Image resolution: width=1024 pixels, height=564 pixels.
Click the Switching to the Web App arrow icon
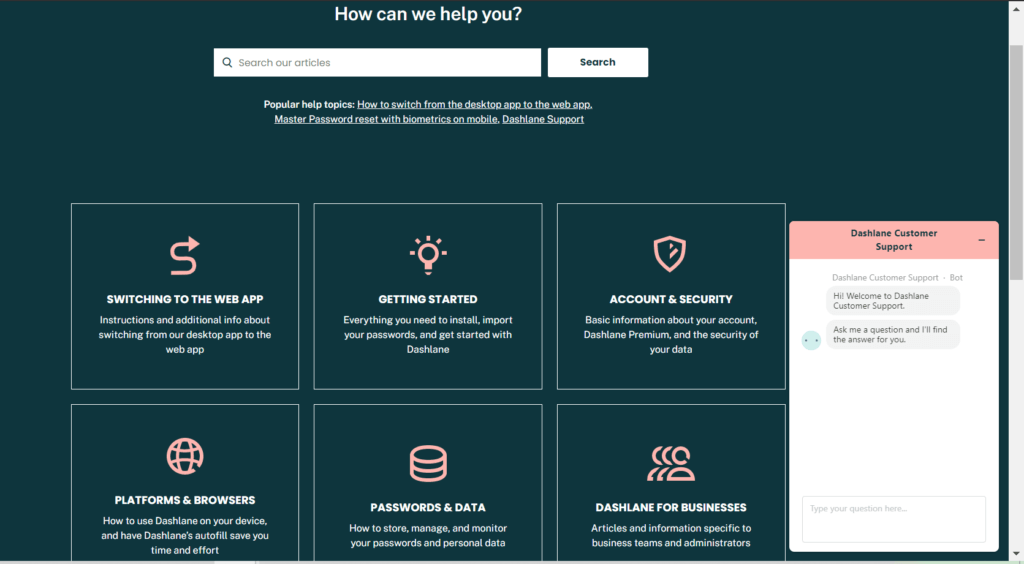coord(185,255)
